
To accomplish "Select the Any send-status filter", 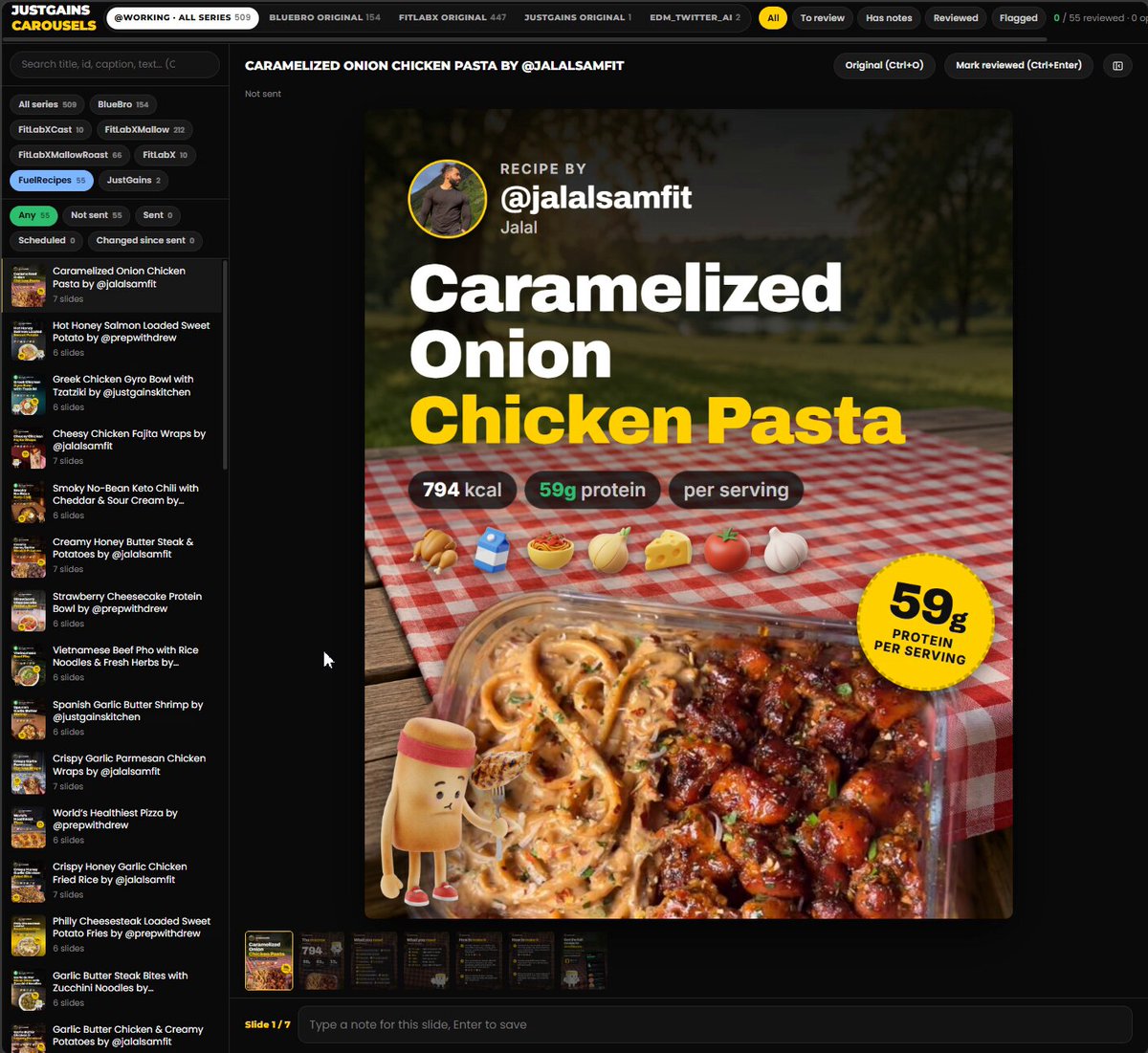I will [x=33, y=215].
